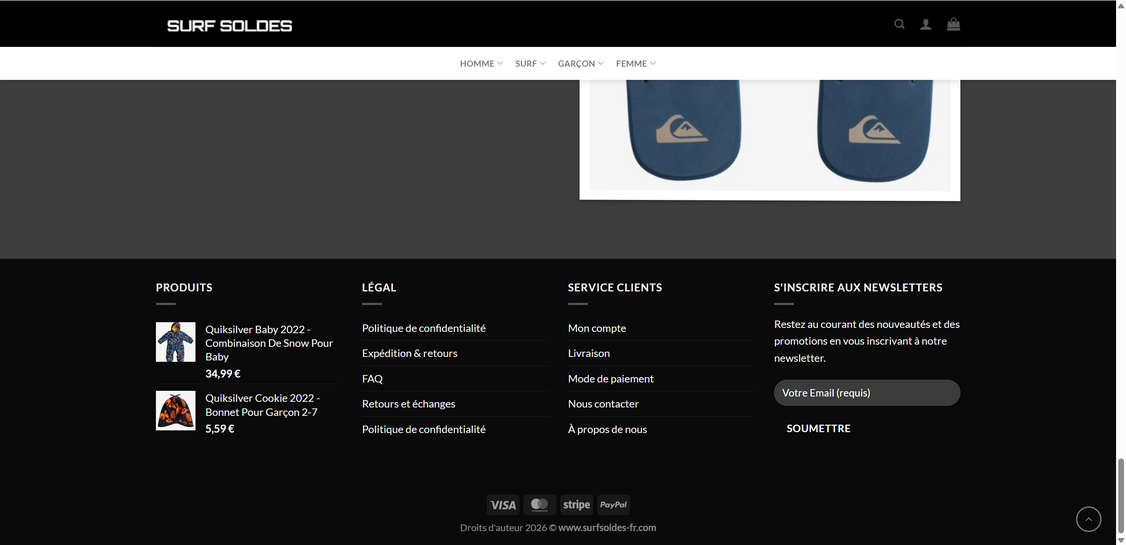
Task: Open the shopping bag cart icon
Action: [953, 24]
